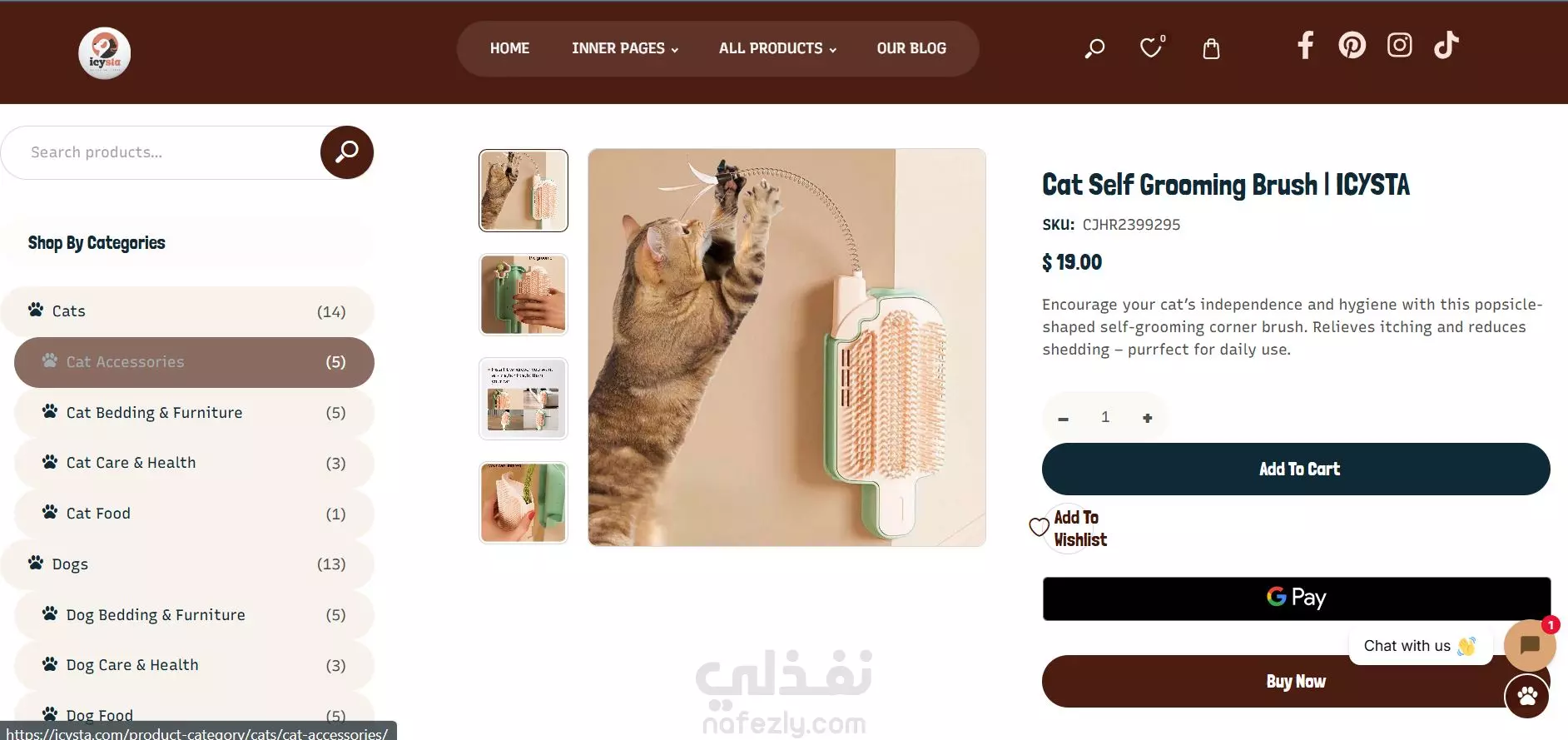Toggle Add To Wishlist heart
1568x740 pixels.
(1039, 527)
